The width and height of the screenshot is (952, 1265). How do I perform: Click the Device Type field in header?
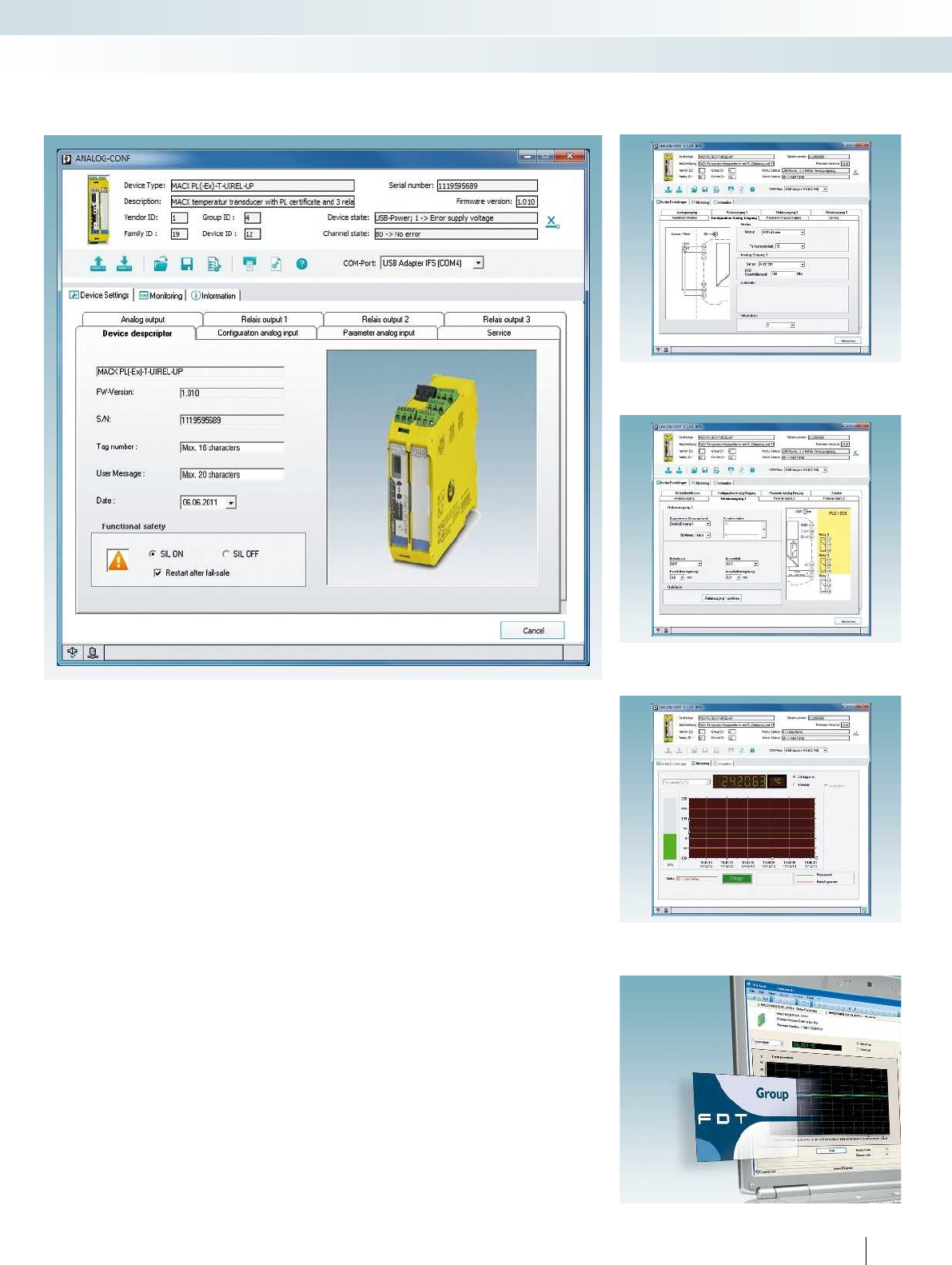click(262, 186)
